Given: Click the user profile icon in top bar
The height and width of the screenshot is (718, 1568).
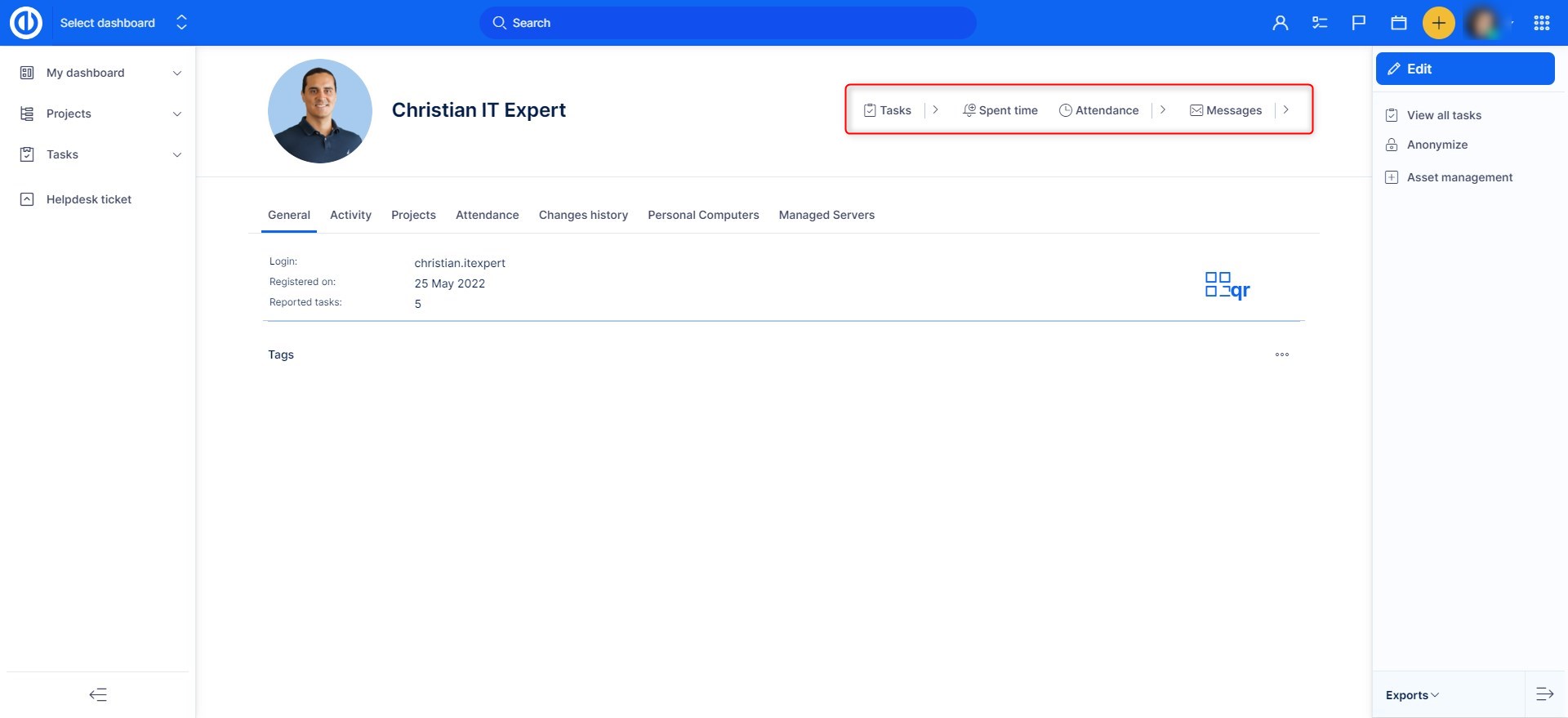Looking at the screenshot, I should coord(1280,23).
